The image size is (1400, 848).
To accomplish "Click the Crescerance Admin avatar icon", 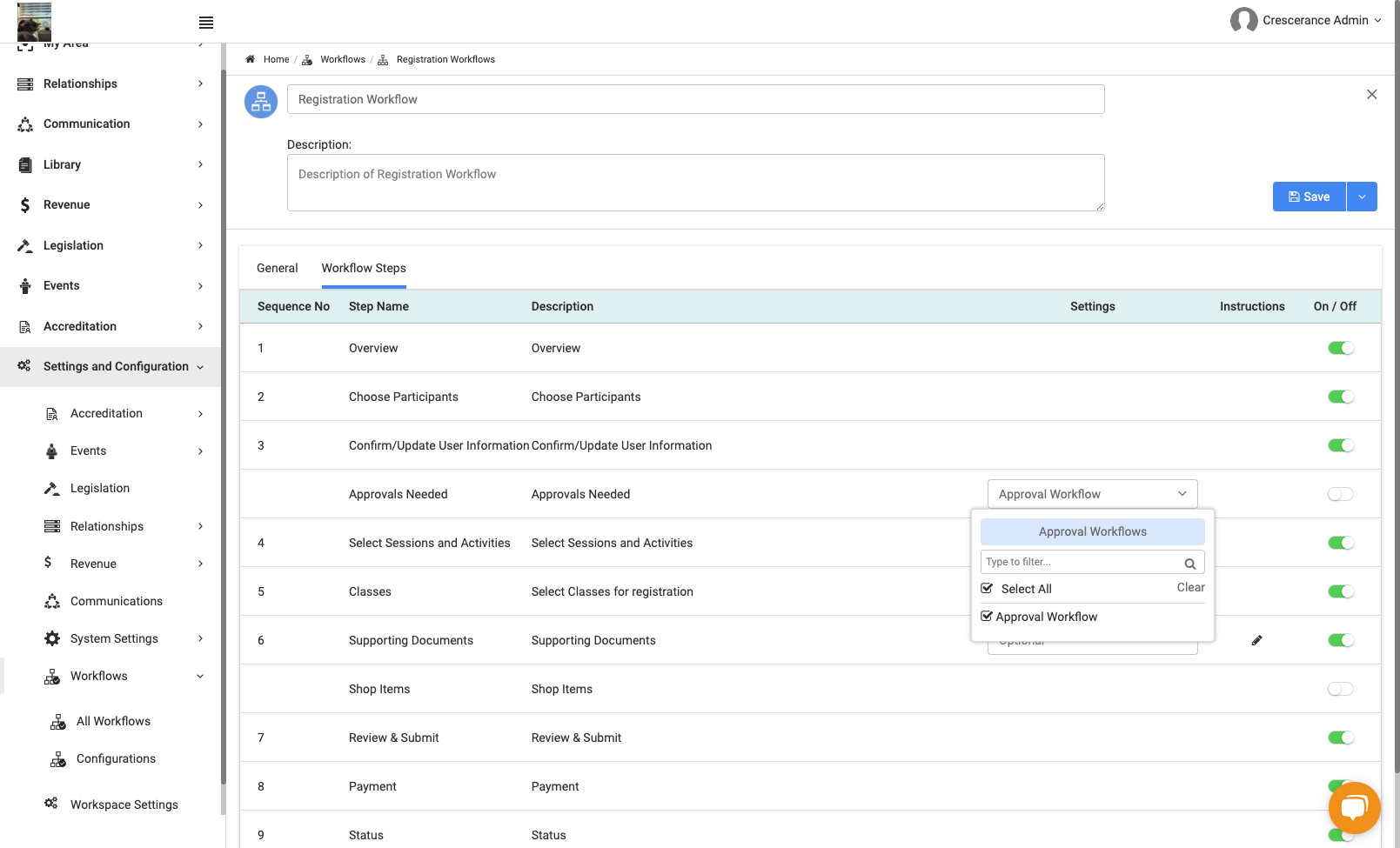I will click(1243, 20).
